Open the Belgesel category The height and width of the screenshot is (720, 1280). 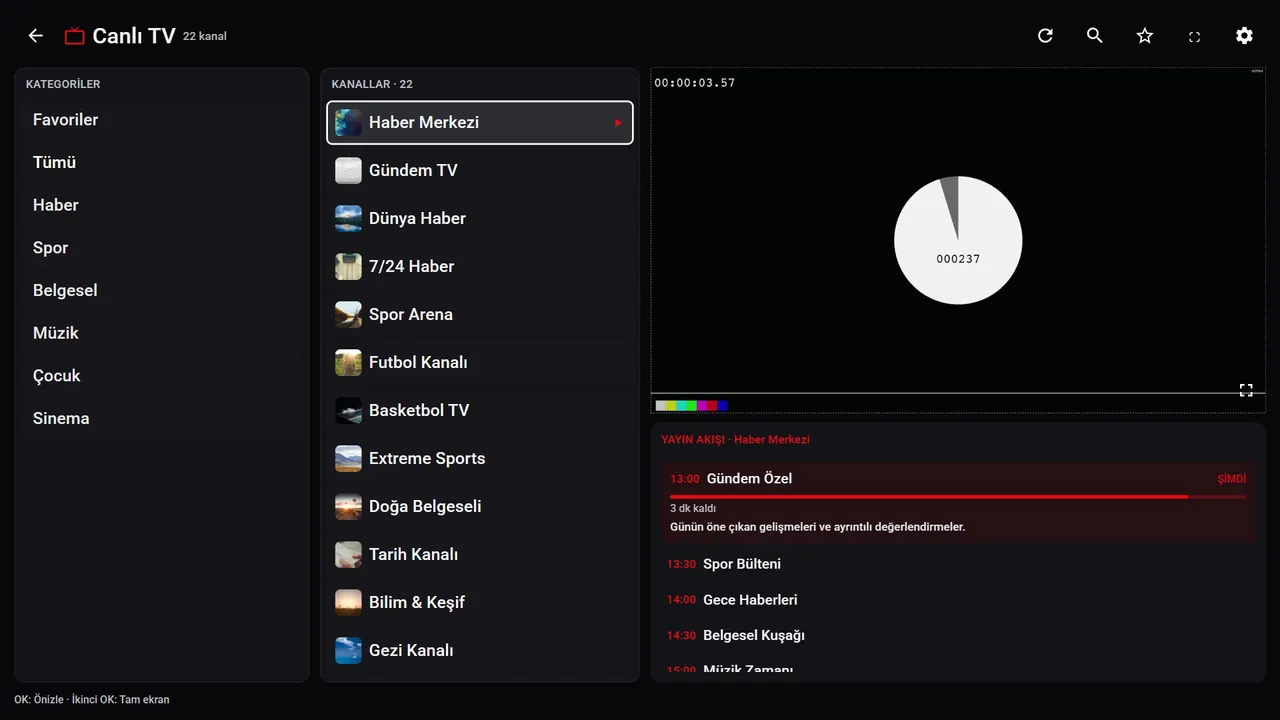tap(162, 291)
